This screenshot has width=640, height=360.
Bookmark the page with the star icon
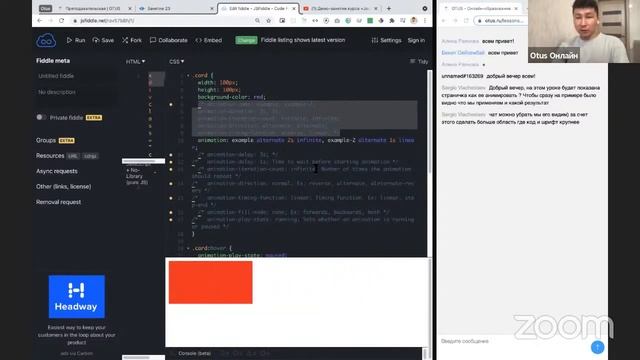tap(269, 20)
